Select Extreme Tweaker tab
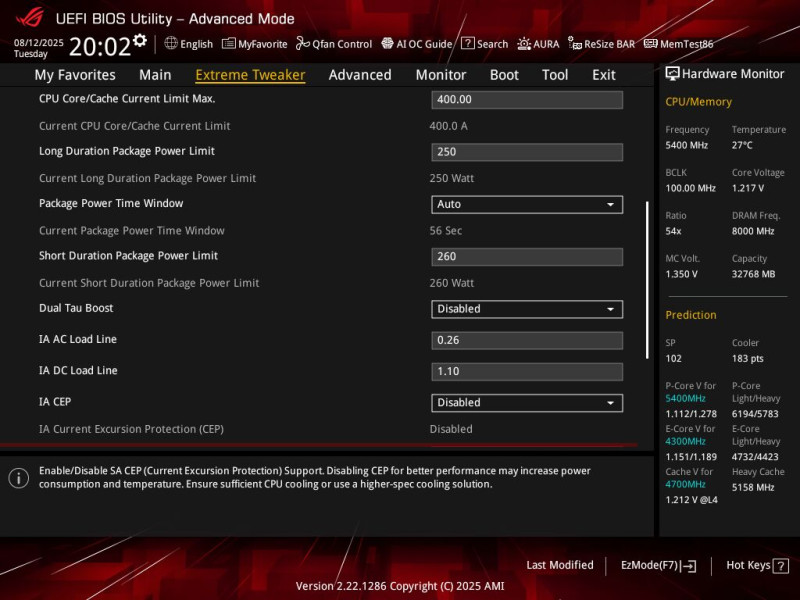Image resolution: width=800 pixels, height=600 pixels. point(251,75)
